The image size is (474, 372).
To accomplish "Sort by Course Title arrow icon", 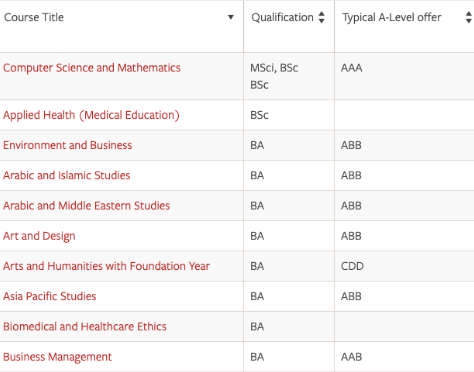I will click(231, 17).
